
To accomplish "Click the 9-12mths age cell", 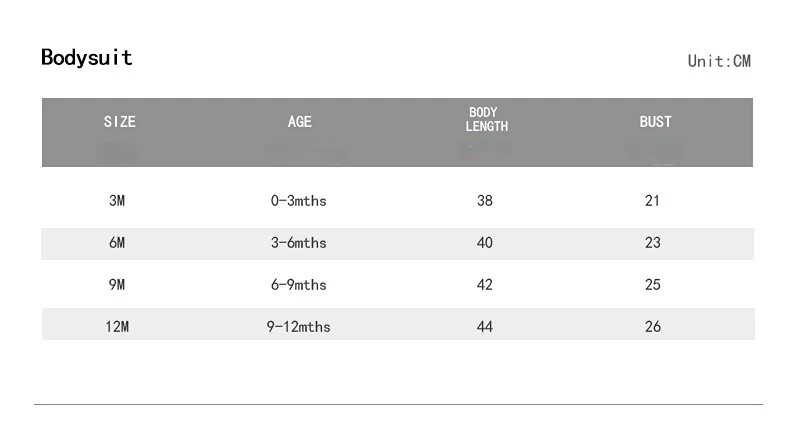I will [298, 326].
